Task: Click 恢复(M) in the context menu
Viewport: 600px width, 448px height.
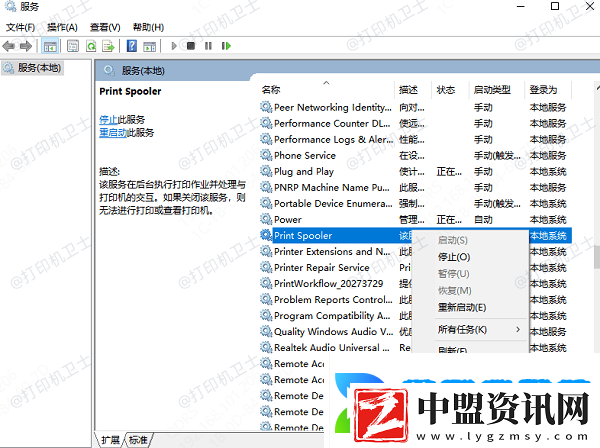Action: coord(455,291)
